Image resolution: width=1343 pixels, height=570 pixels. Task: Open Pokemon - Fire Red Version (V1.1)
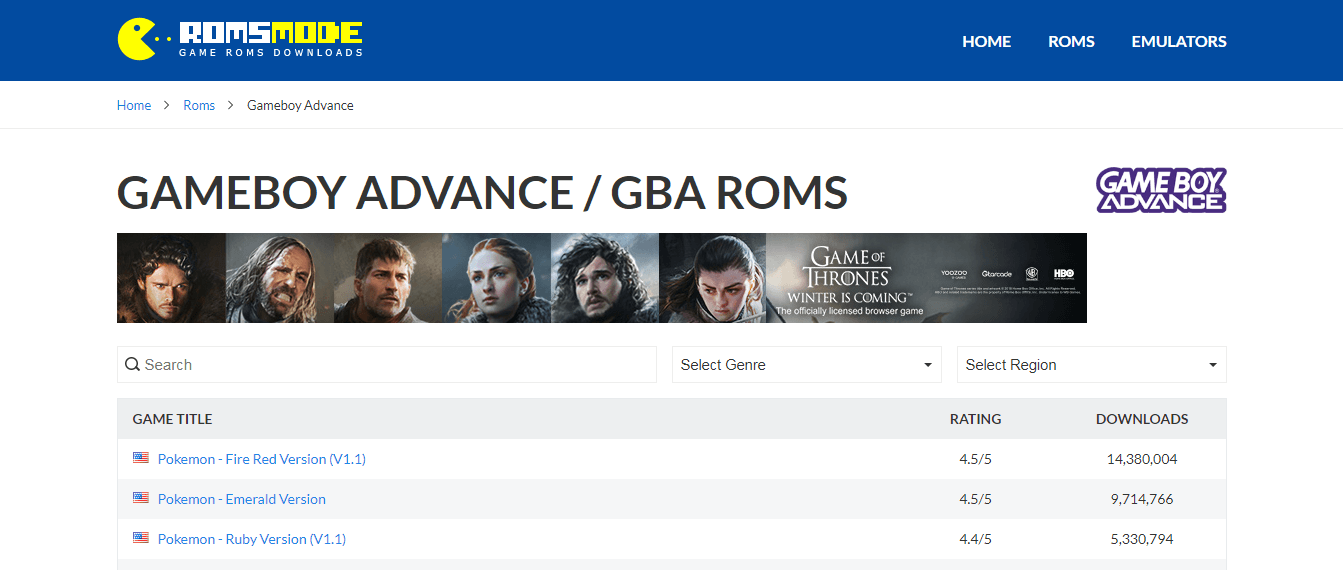262,459
